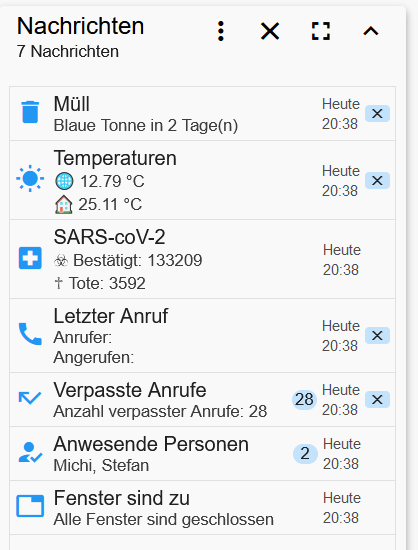The width and height of the screenshot is (418, 550).
Task: Click the sun Temperaturen icon
Action: (30, 179)
